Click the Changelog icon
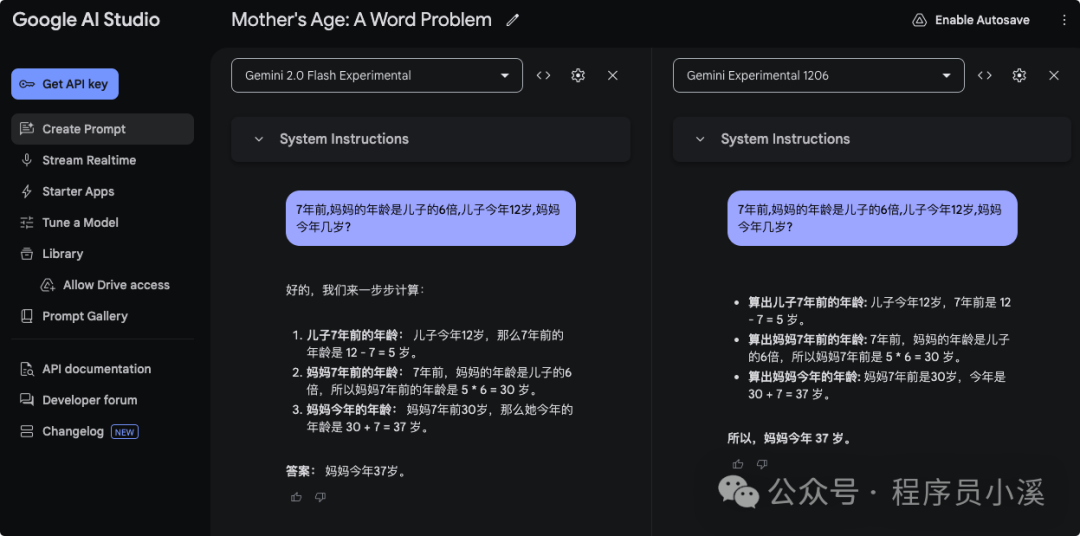The width and height of the screenshot is (1080, 536). pyautogui.click(x=27, y=431)
